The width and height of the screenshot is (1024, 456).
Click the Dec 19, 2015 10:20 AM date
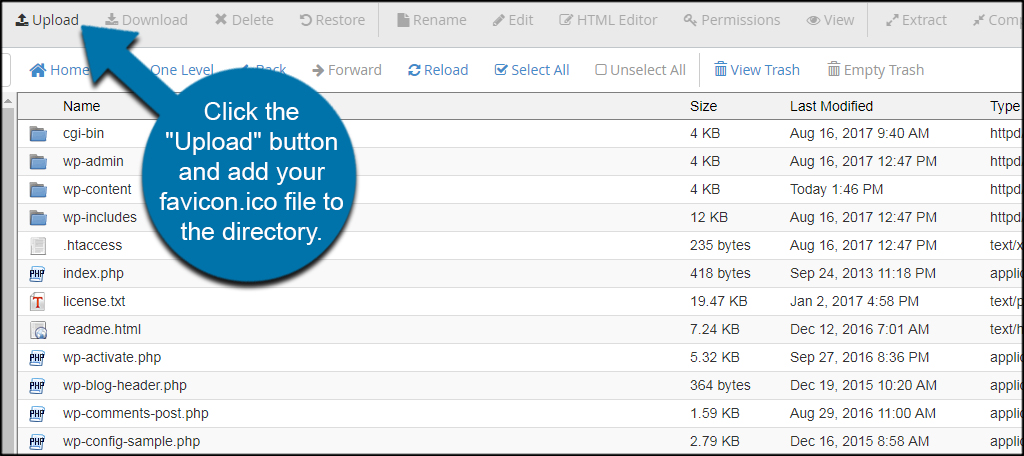tap(863, 386)
